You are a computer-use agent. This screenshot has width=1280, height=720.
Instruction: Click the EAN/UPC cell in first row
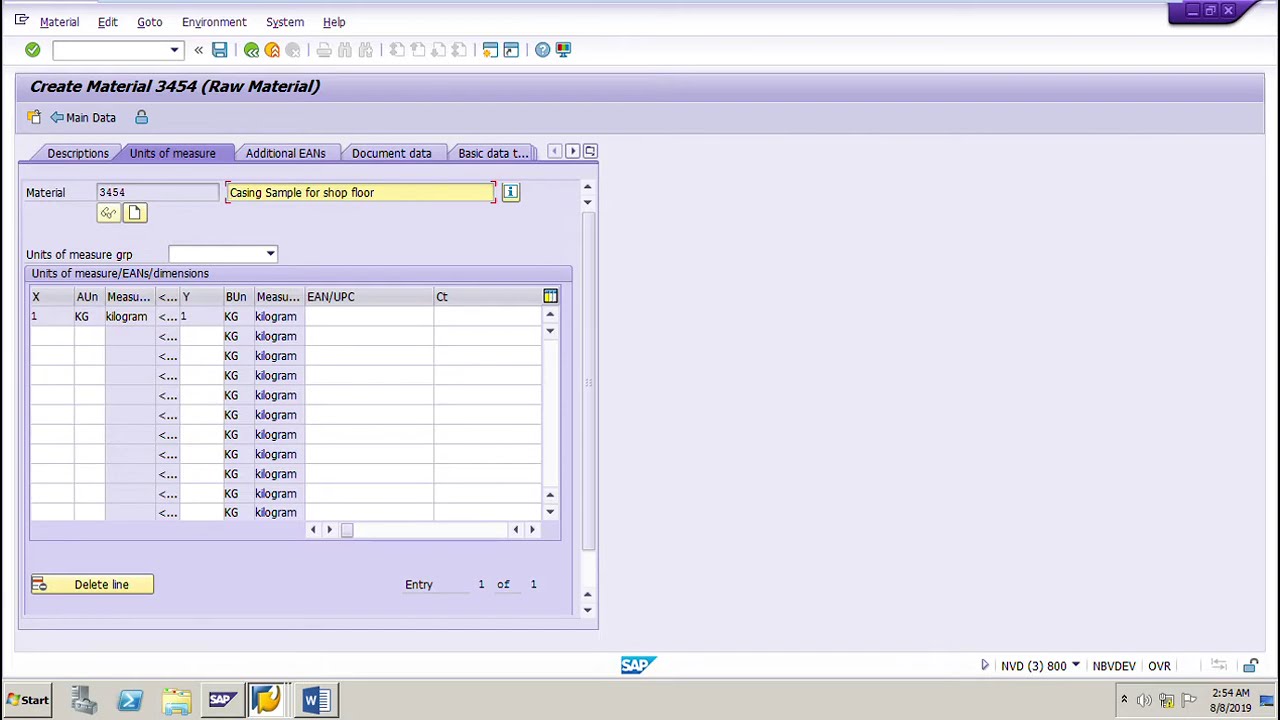369,317
